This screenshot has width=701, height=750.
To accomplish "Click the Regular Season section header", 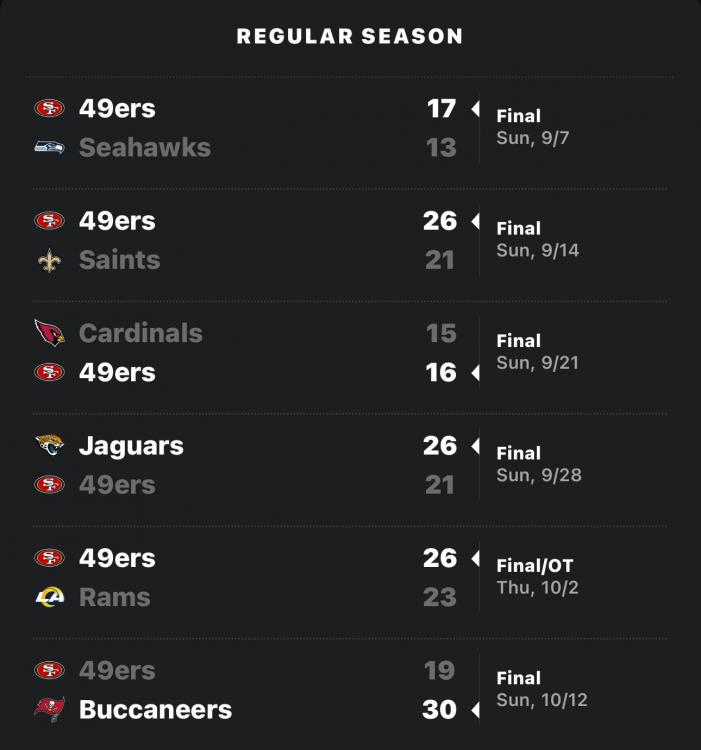I will pos(350,37).
